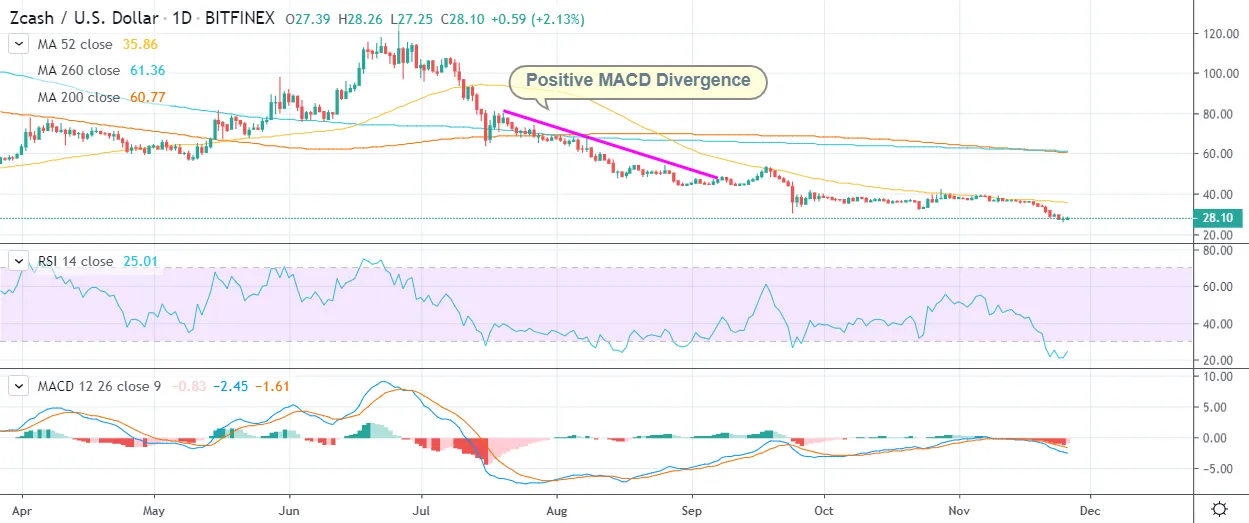
Task: Collapse the MACD indicator legend chevron
Action: coord(18,385)
